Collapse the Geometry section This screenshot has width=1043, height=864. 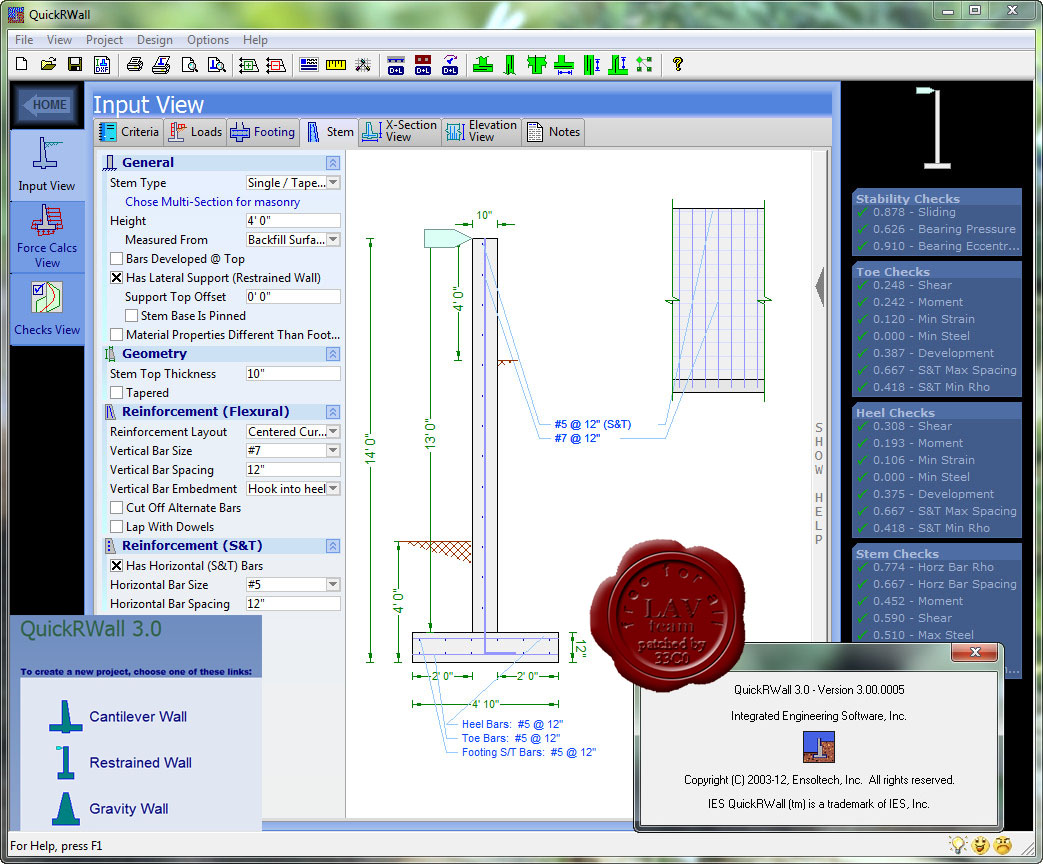tap(333, 354)
